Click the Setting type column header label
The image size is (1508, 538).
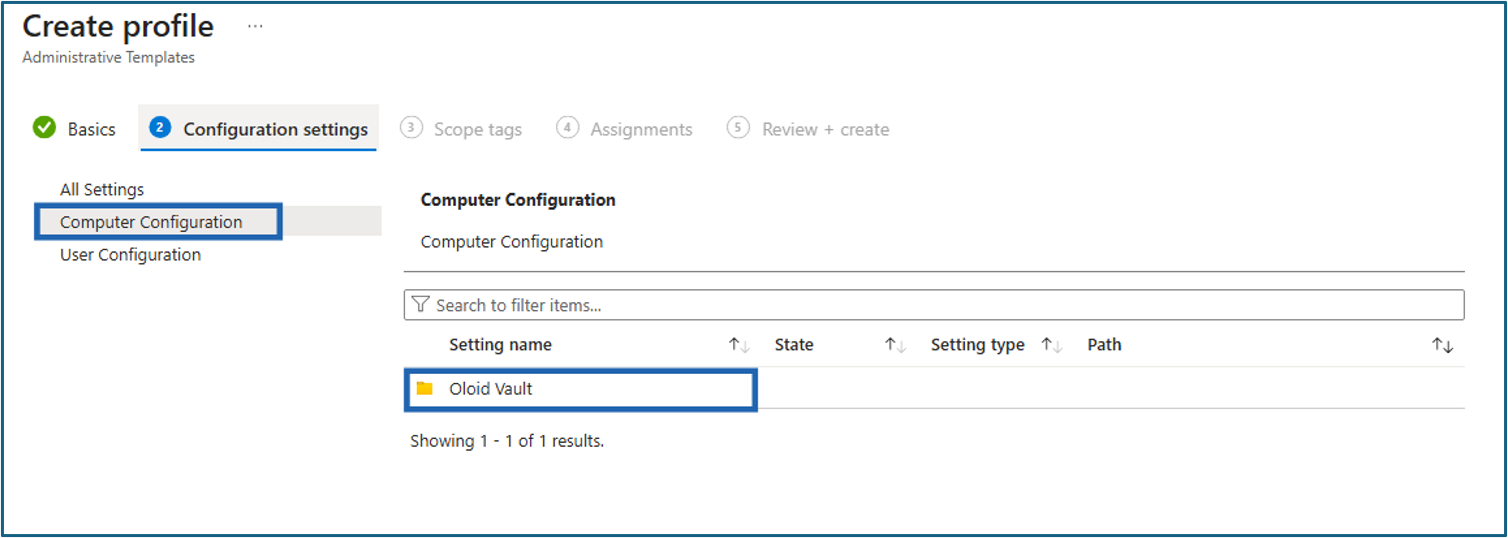(978, 345)
